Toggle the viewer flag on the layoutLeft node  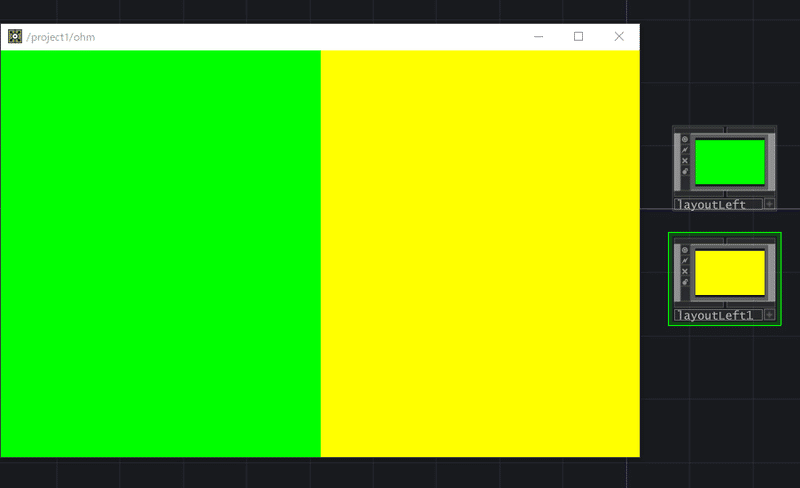click(685, 139)
